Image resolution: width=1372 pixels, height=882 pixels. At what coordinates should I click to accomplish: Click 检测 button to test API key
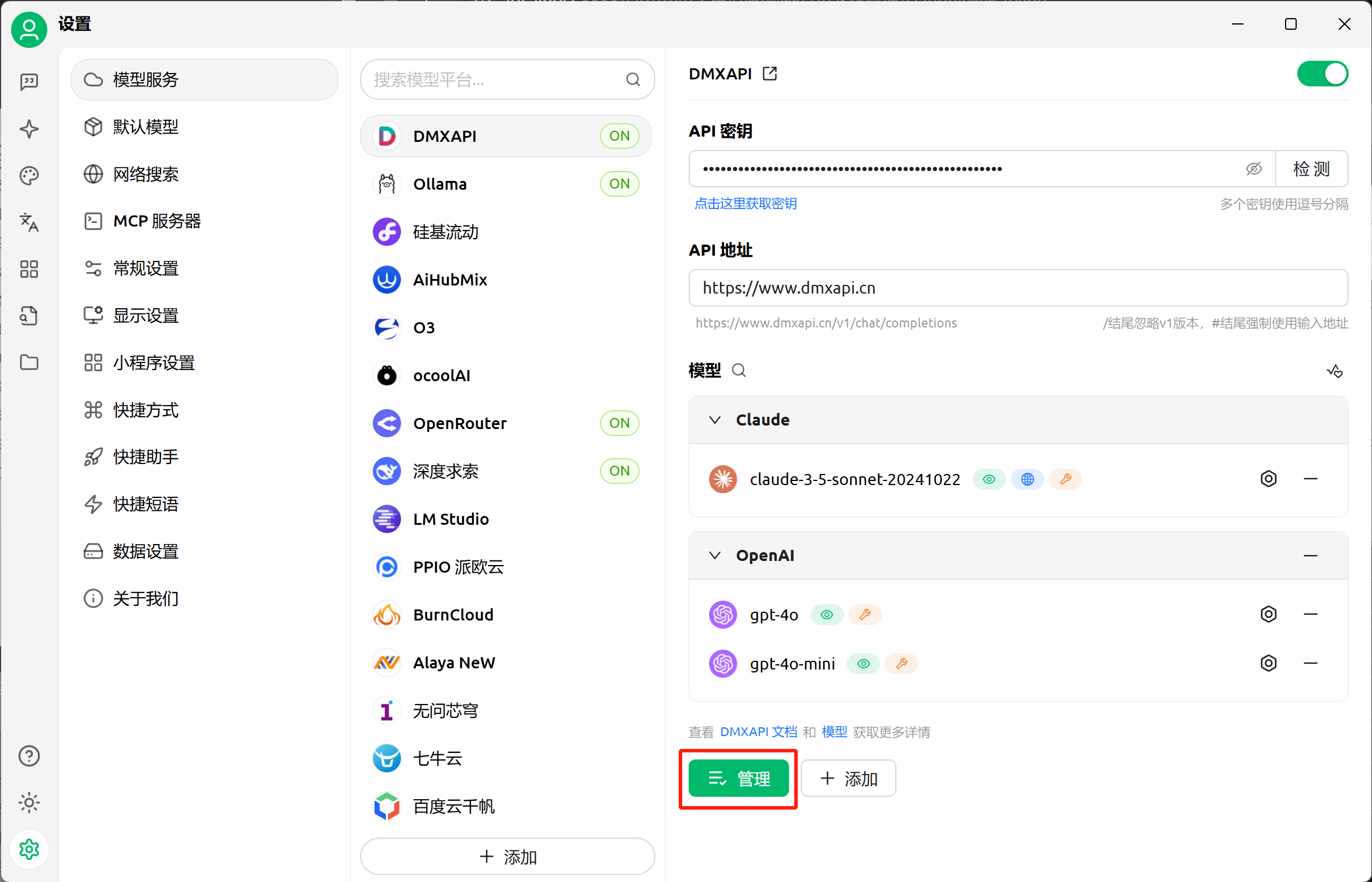(x=1311, y=169)
